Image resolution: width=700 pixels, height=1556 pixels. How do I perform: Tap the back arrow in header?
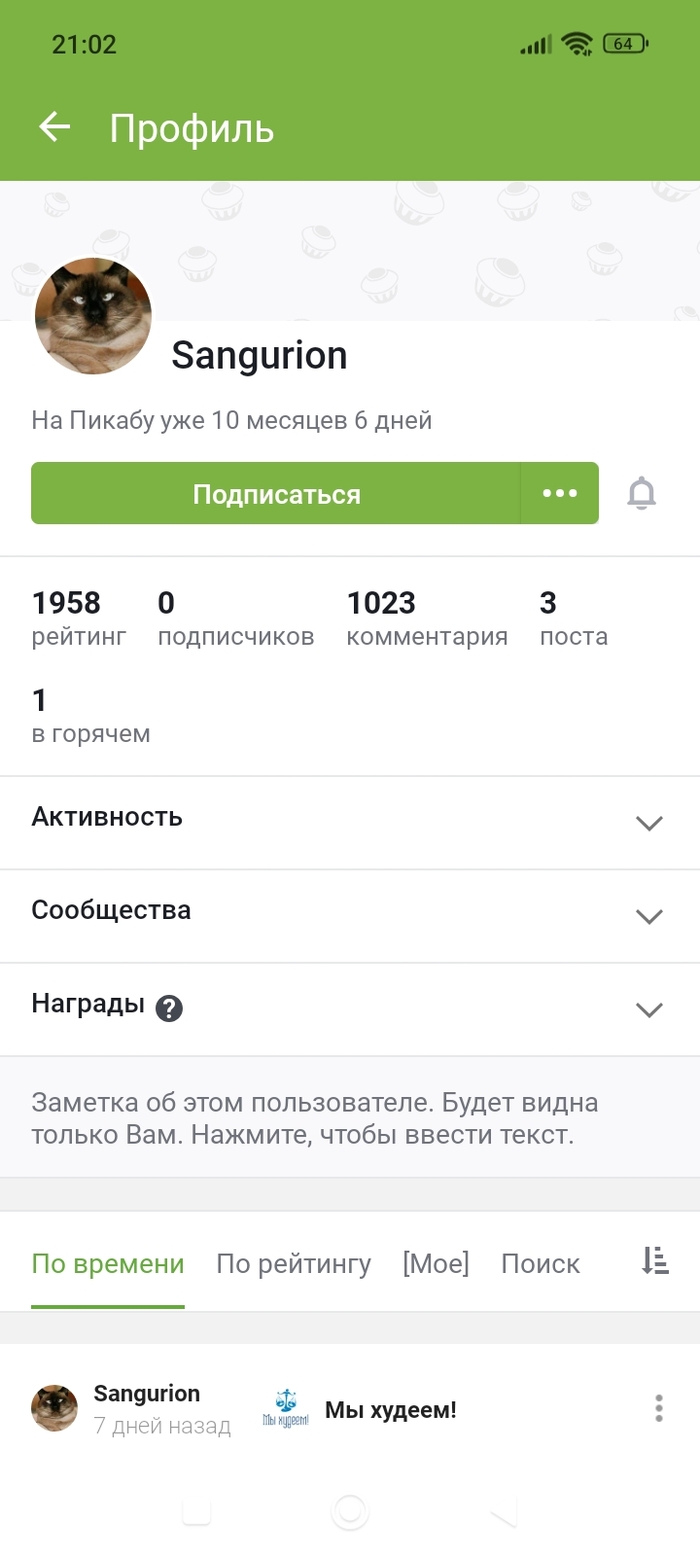pos(54,128)
